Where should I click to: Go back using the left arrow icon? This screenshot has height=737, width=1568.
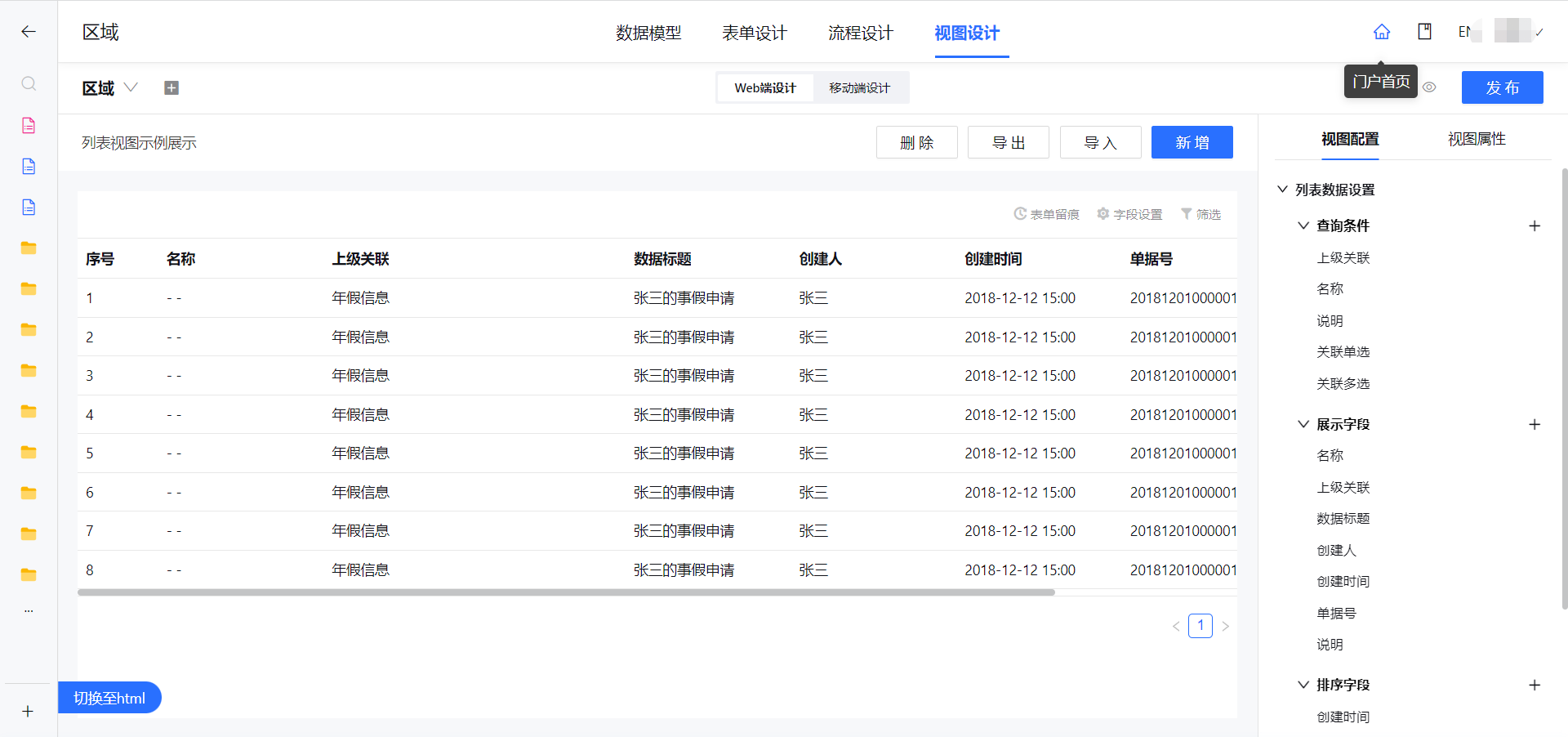29,32
